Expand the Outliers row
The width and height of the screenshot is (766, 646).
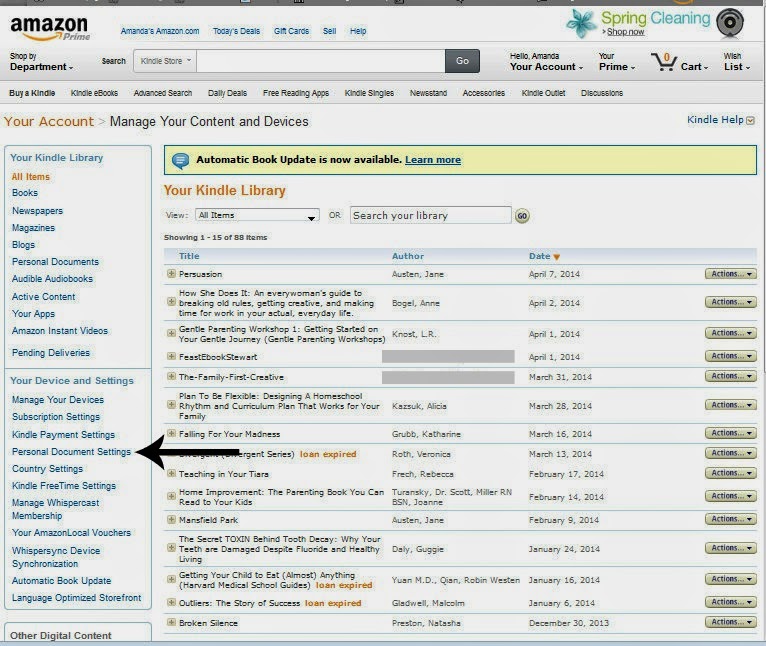tap(171, 602)
